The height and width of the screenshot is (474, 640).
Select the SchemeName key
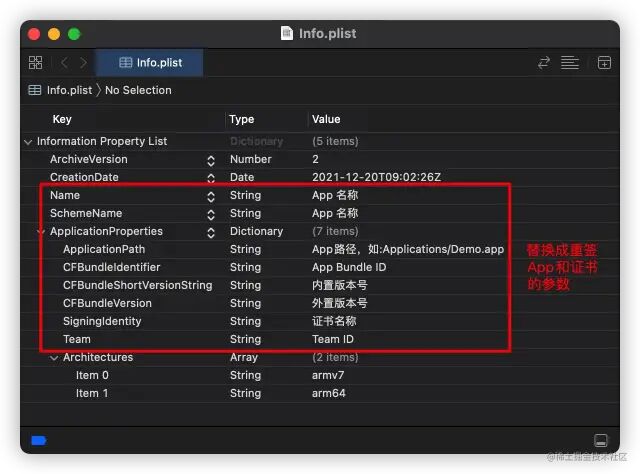(86, 213)
